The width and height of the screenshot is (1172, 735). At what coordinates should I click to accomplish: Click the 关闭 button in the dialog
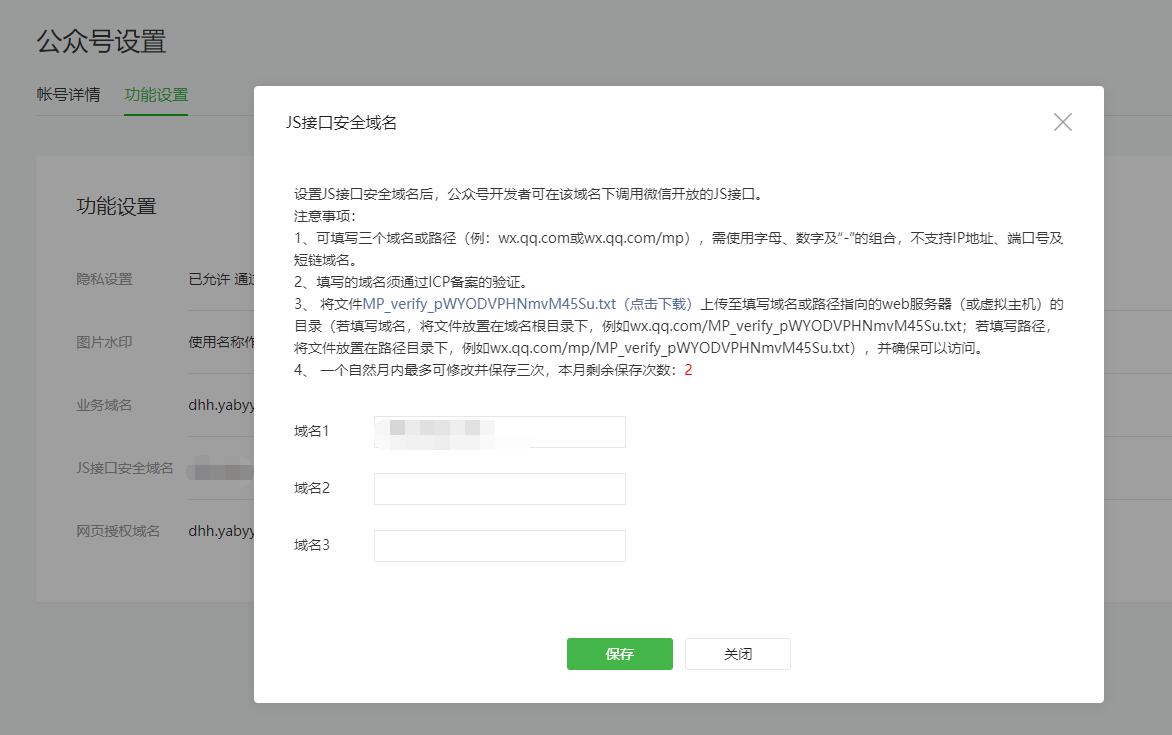click(x=737, y=653)
